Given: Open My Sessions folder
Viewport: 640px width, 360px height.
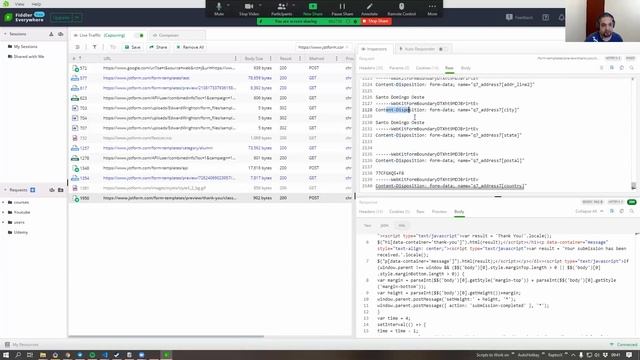Looking at the screenshot, I should 25,47.
